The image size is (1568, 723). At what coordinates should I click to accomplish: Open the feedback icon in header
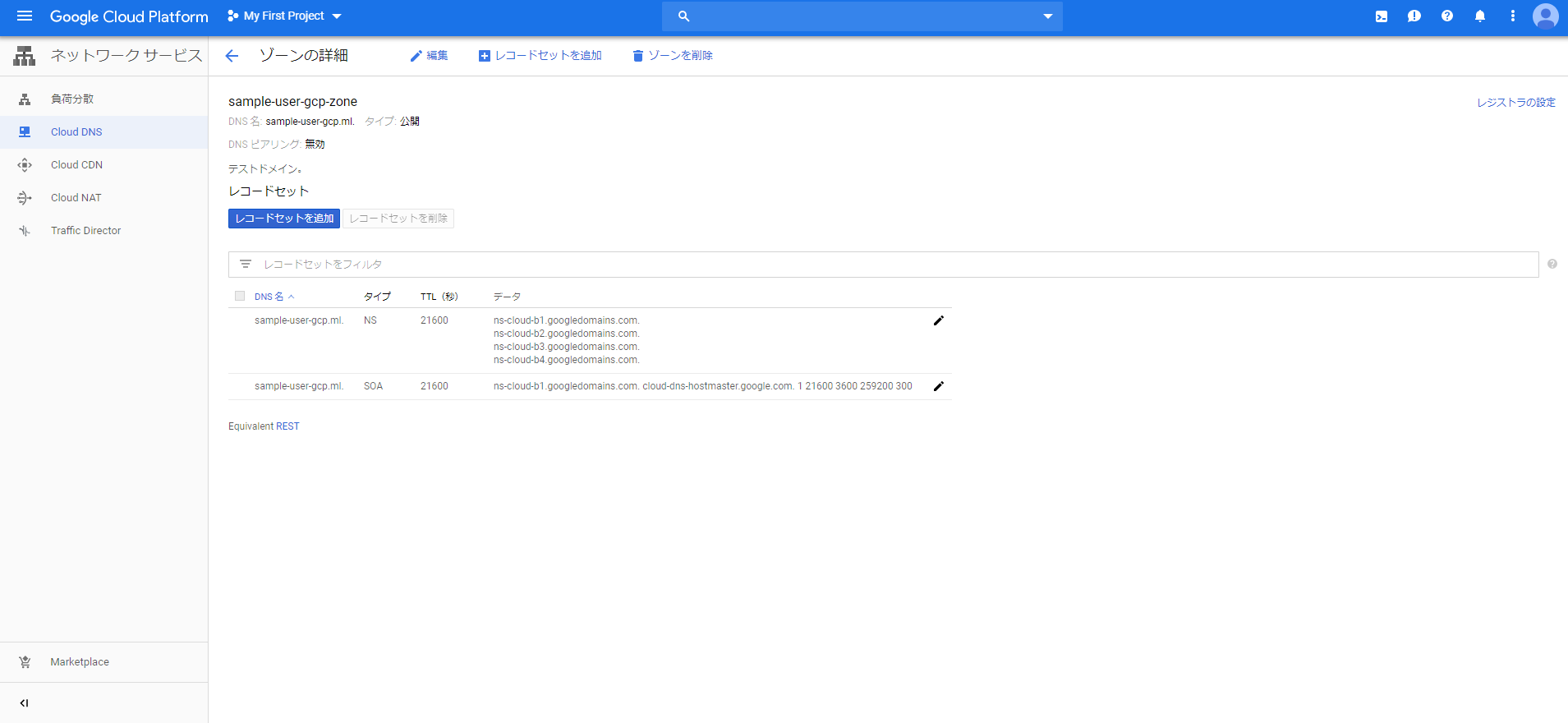[1414, 16]
